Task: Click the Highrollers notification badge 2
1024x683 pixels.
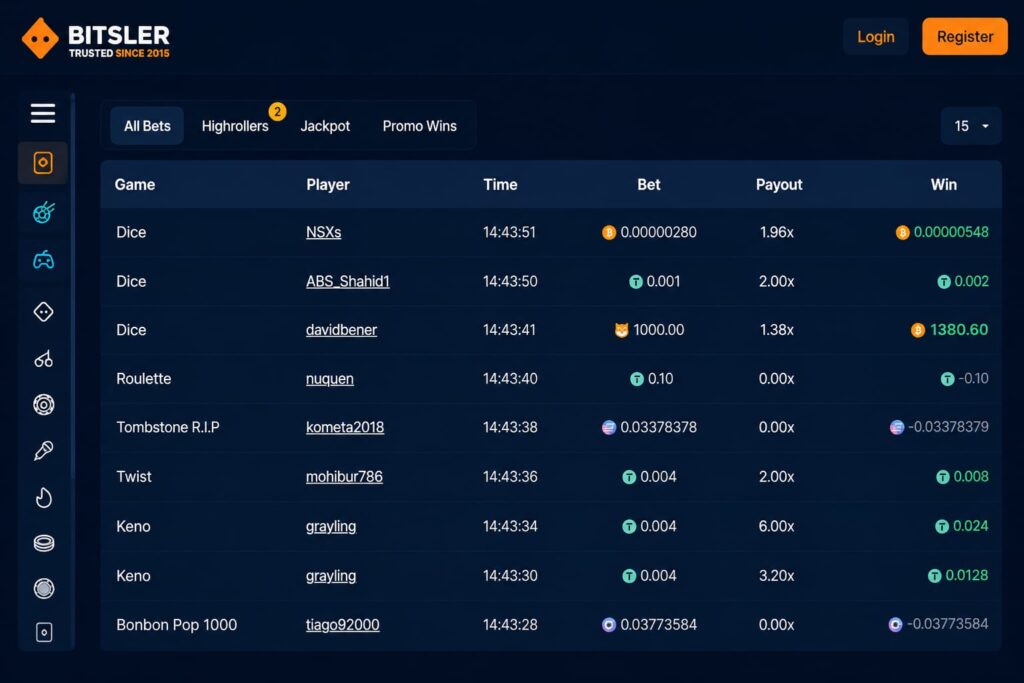Action: pos(277,112)
